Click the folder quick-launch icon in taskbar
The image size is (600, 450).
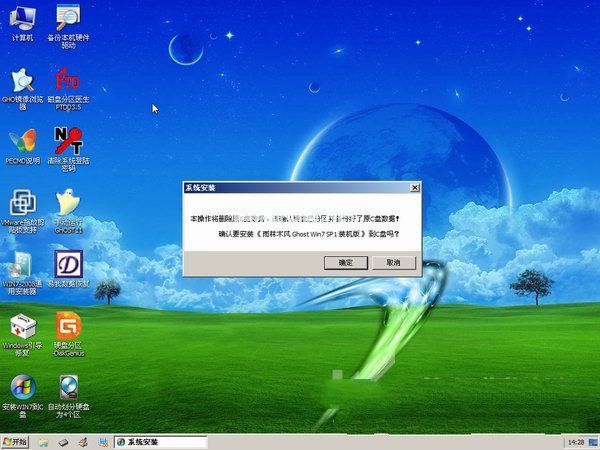(x=44, y=443)
